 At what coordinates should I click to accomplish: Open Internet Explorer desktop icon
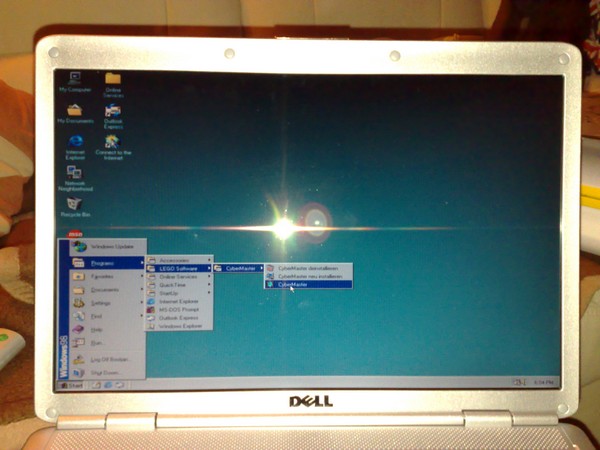75,147
